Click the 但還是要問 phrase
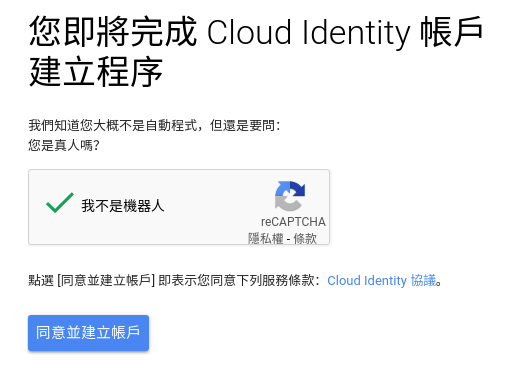The image size is (519, 374). tap(243, 126)
